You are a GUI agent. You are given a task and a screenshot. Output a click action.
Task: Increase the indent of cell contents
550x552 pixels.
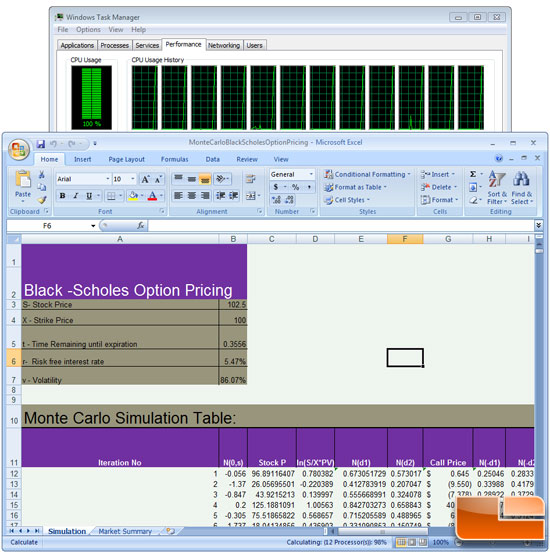(233, 196)
